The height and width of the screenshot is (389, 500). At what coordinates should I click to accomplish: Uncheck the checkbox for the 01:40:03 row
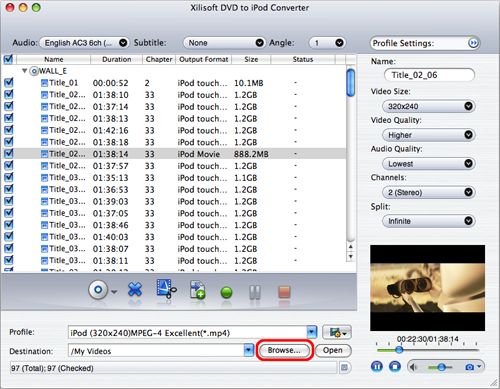coord(9,236)
